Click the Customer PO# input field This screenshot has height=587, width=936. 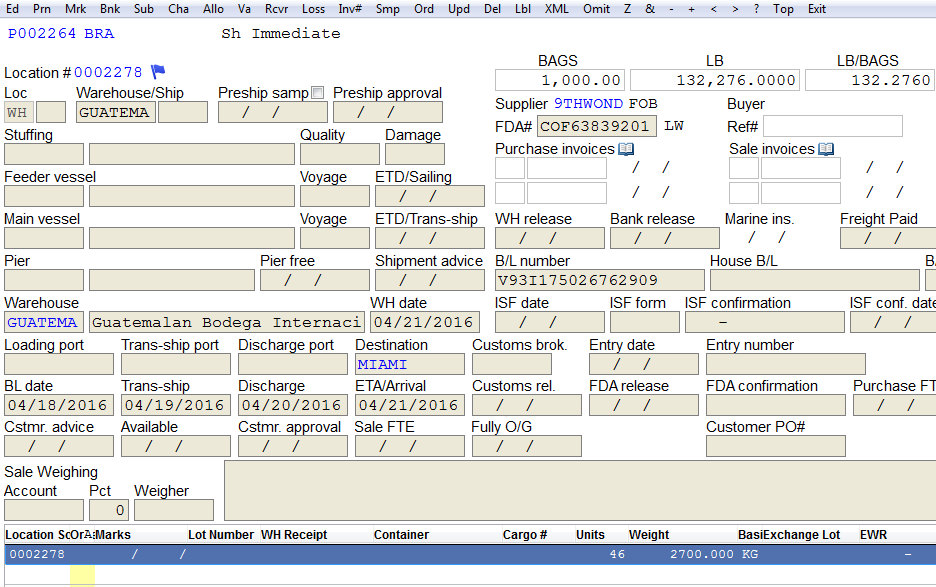pyautogui.click(x=775, y=446)
